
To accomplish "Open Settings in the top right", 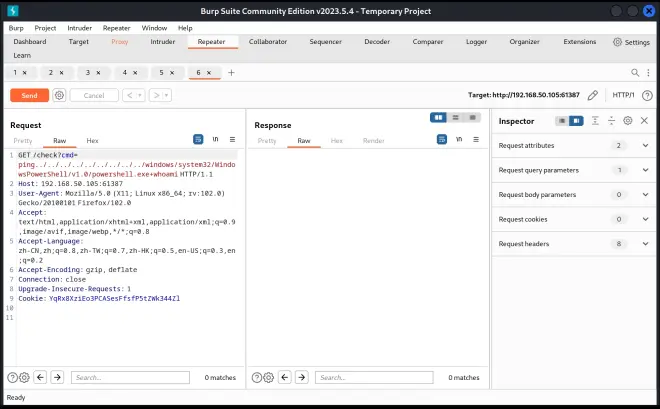I will point(631,42).
